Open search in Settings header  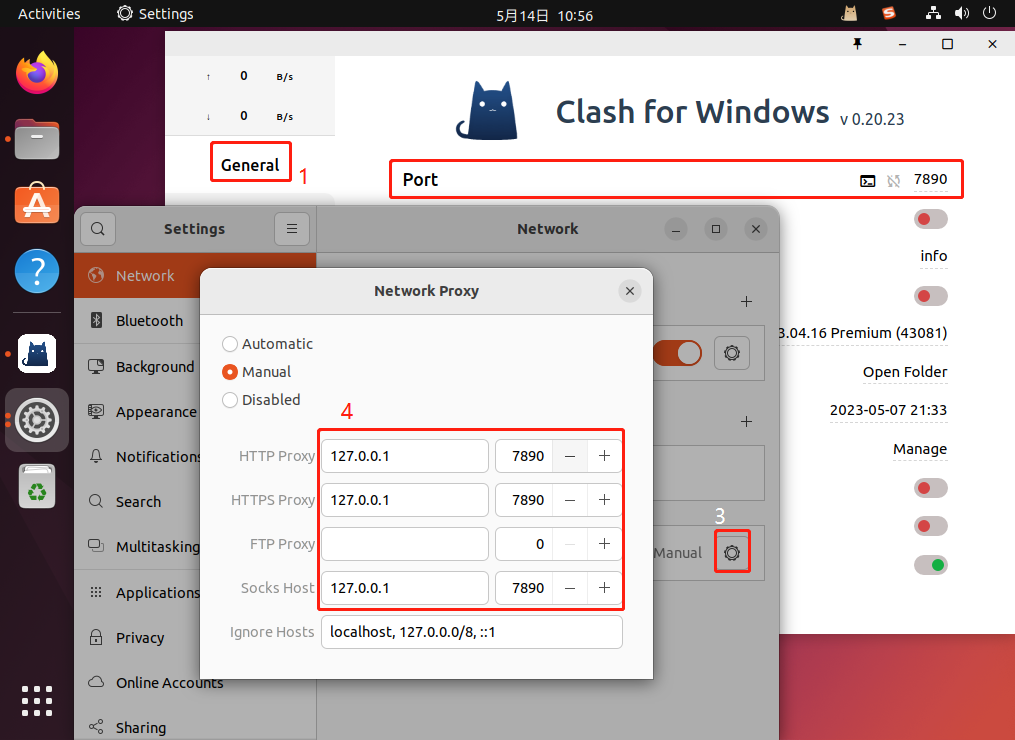click(x=98, y=229)
